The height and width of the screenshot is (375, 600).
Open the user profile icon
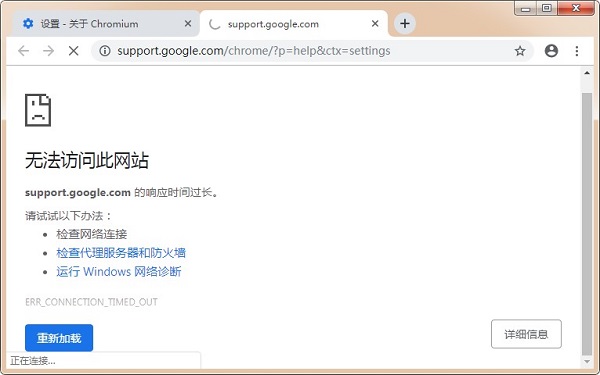pos(551,51)
